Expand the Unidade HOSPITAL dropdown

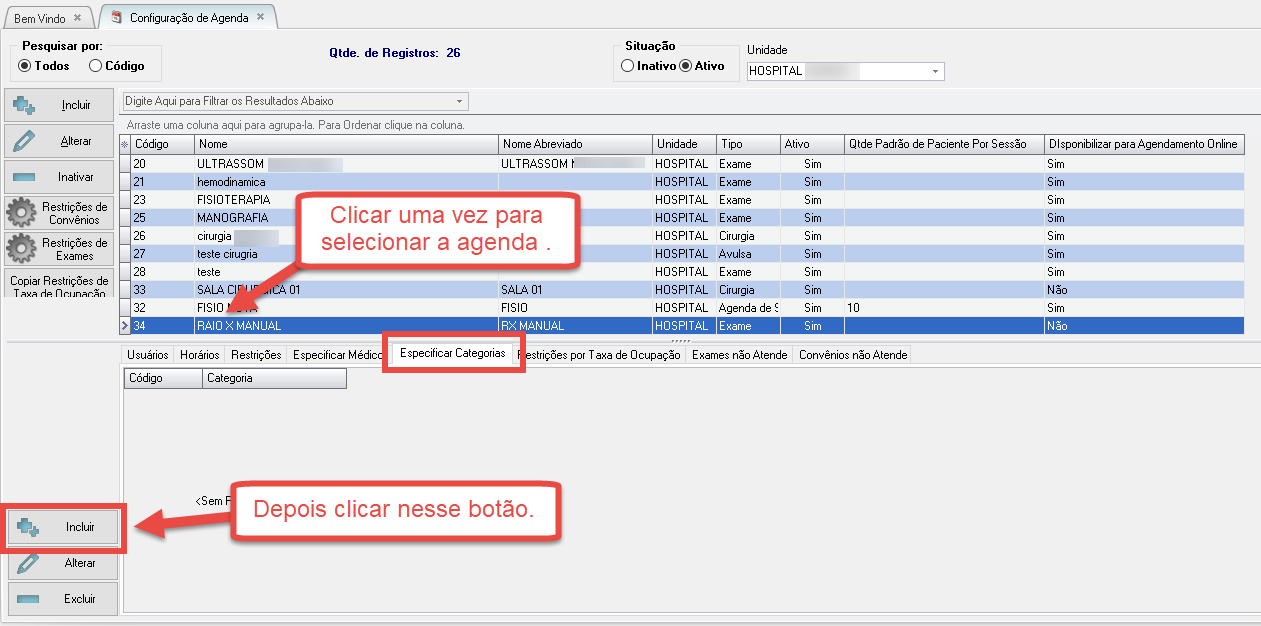point(936,72)
